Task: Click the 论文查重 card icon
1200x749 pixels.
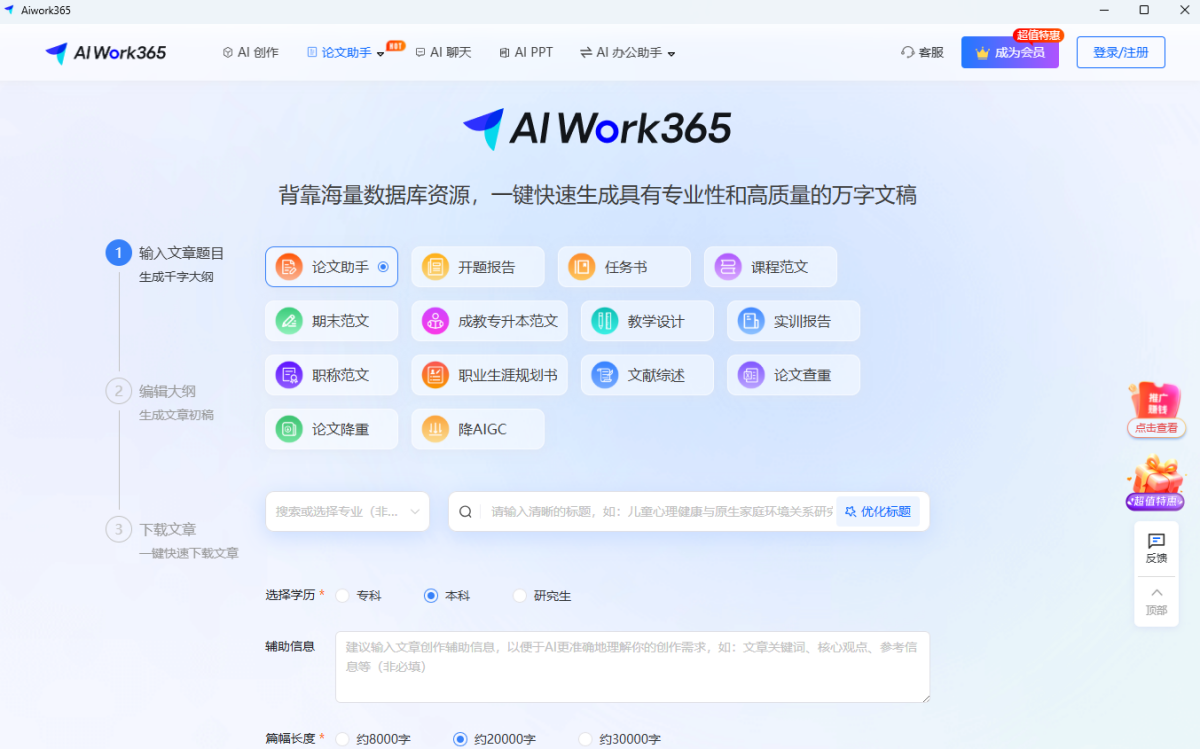Action: click(x=751, y=375)
